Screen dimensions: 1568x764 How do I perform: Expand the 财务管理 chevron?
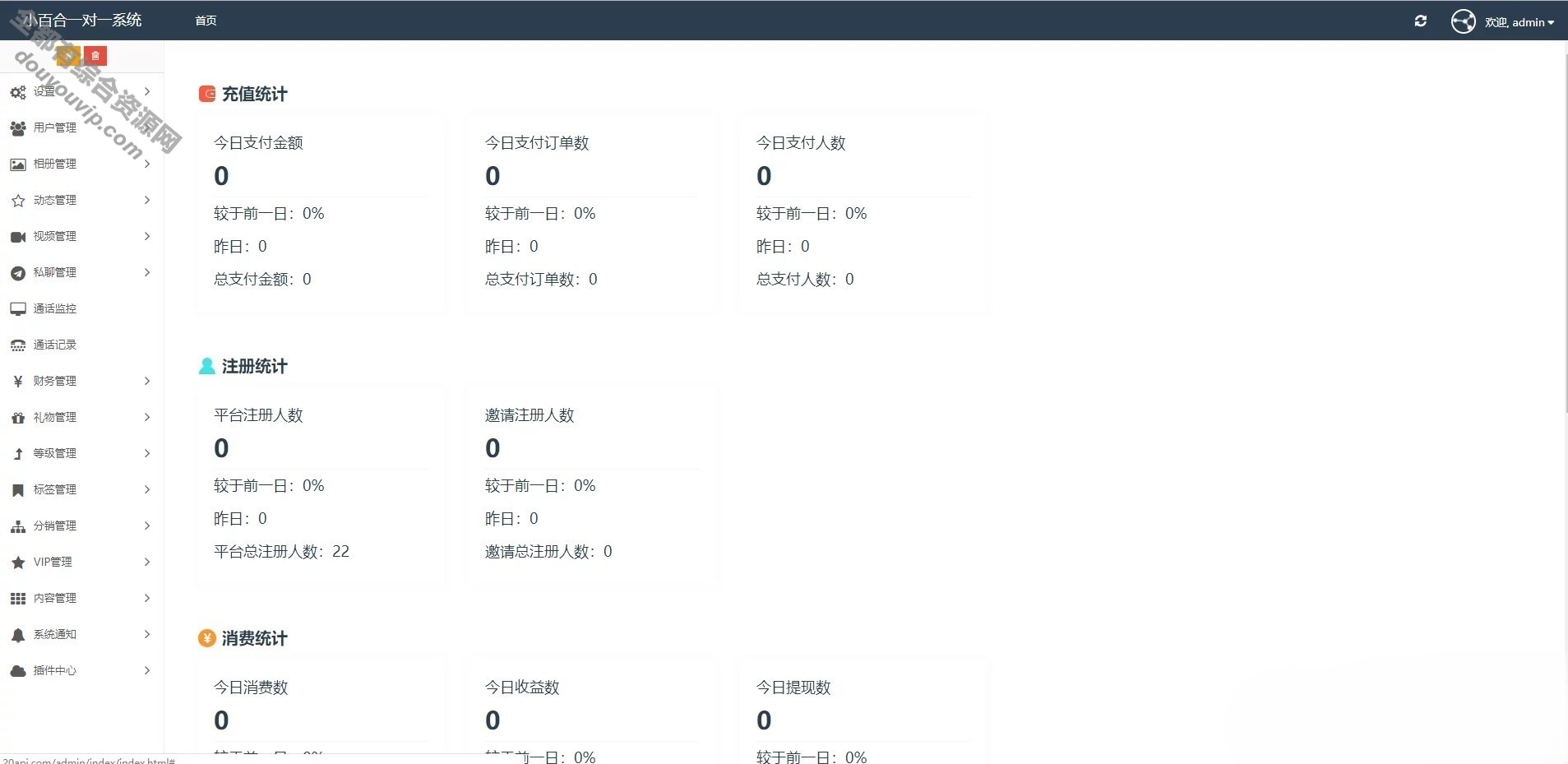(x=147, y=381)
